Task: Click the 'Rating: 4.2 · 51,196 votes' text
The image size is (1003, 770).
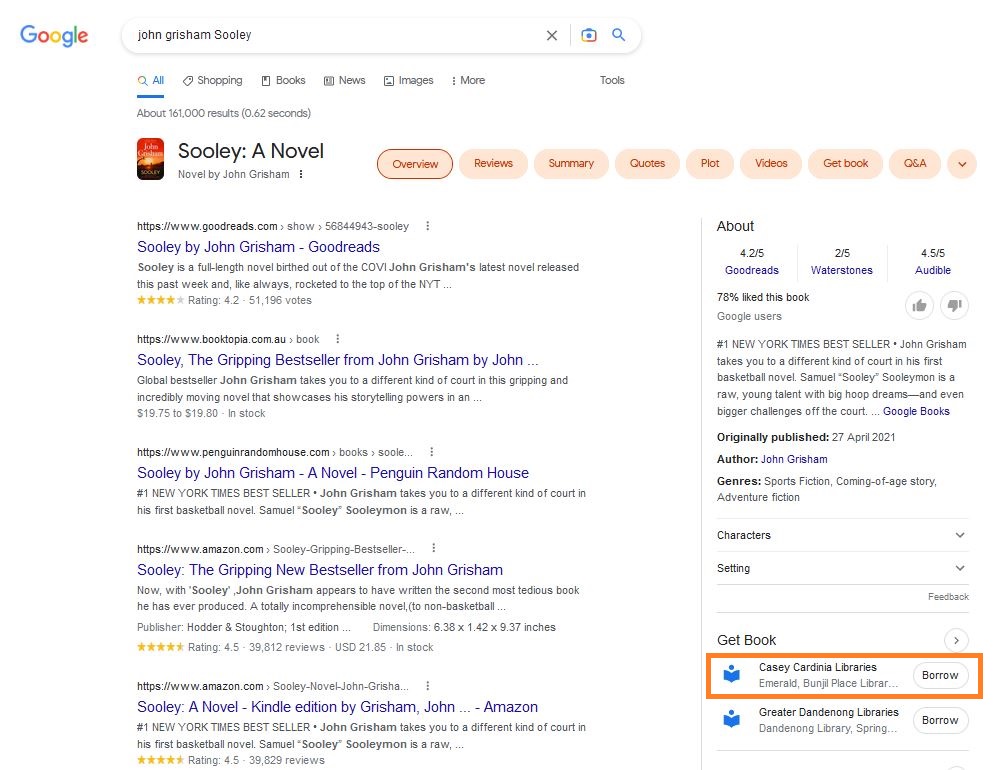Action: click(x=249, y=301)
